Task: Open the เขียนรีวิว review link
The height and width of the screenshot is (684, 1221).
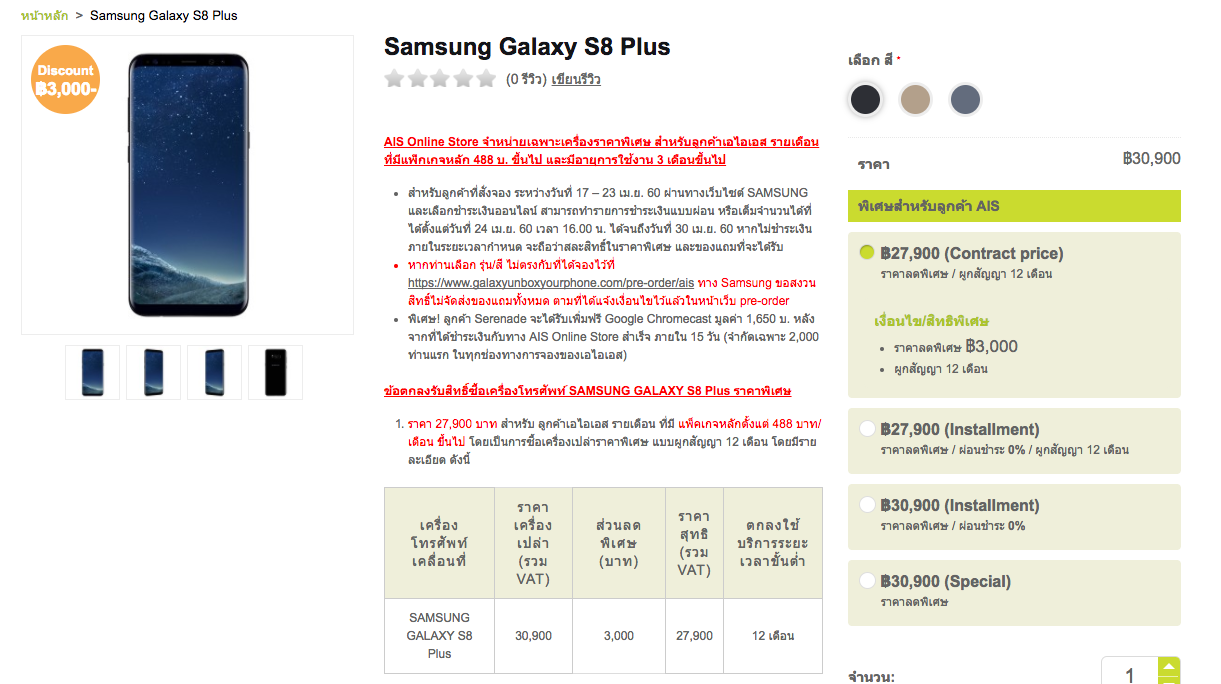Action: [x=576, y=79]
